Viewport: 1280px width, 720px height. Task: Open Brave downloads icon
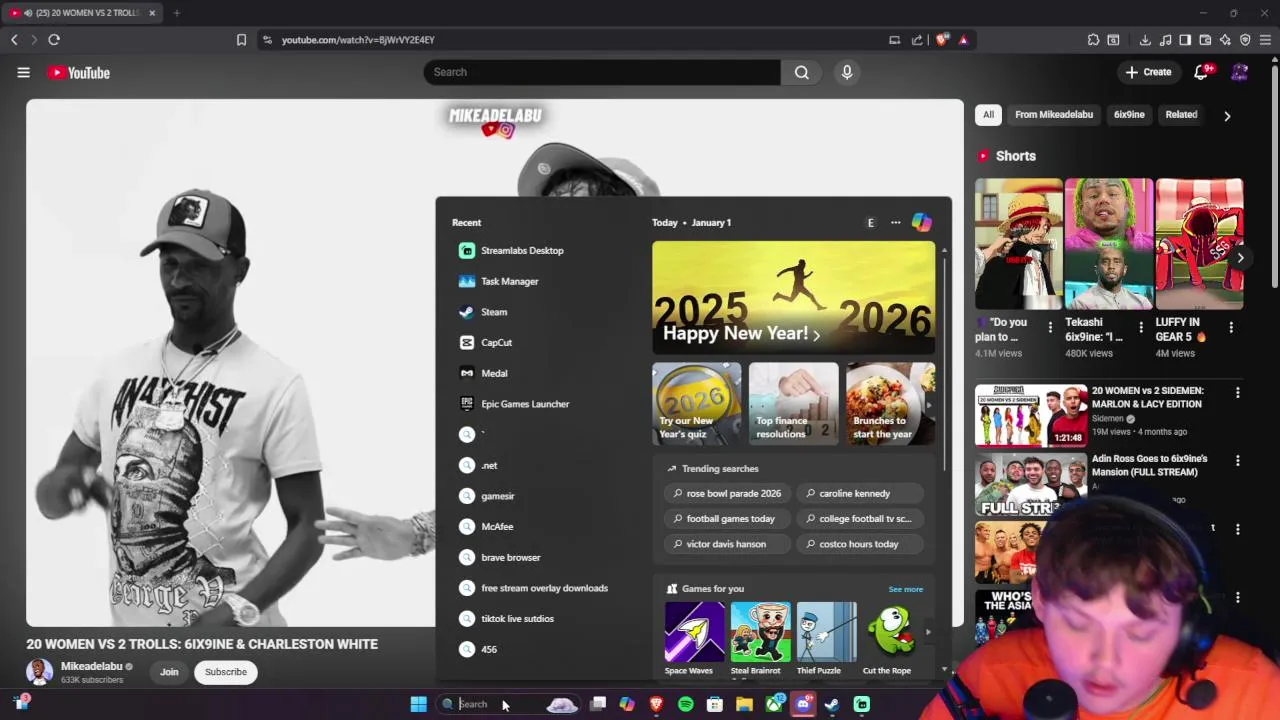[1145, 40]
